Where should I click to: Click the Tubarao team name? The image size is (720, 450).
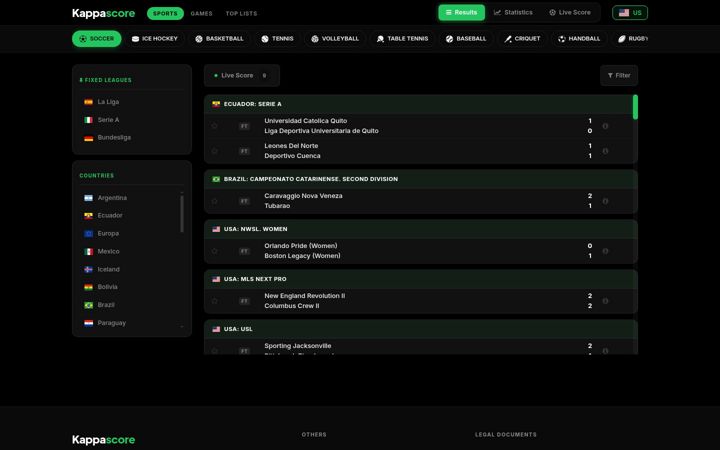[277, 206]
